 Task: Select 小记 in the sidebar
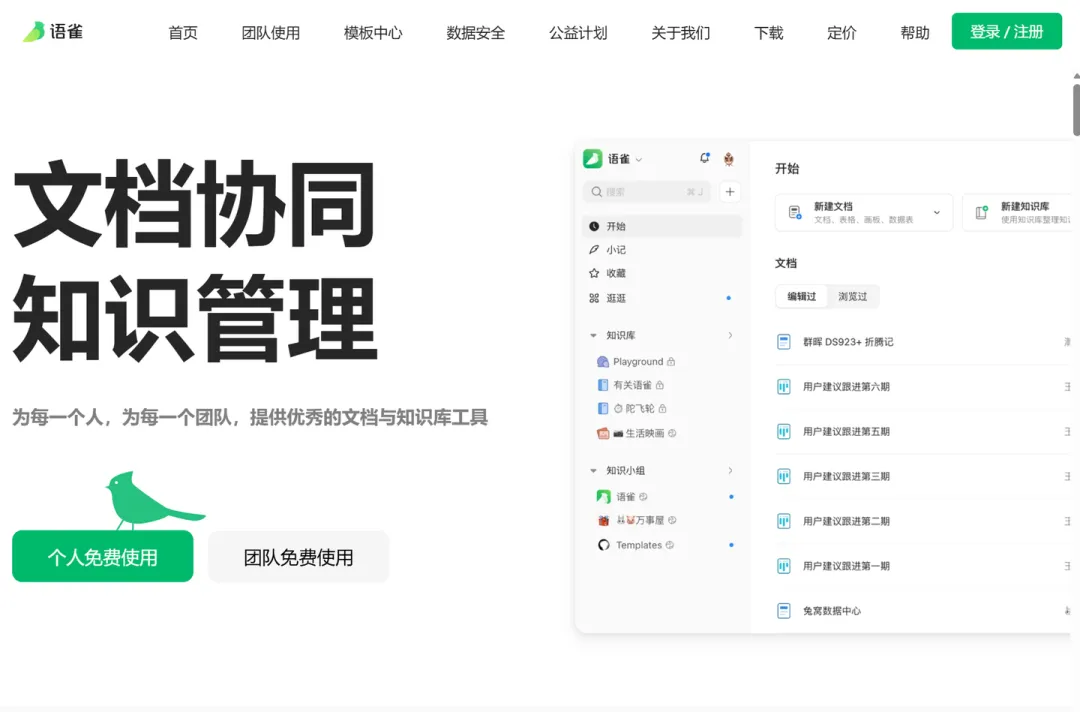[x=663, y=250]
